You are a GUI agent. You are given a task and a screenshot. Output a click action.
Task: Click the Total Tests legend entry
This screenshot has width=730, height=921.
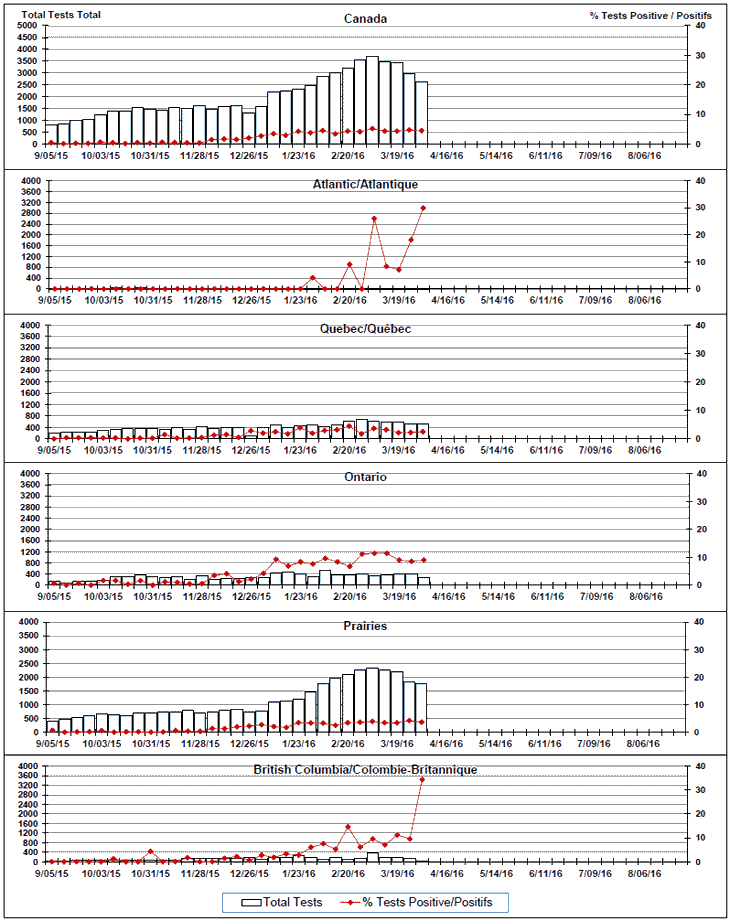click(x=293, y=902)
